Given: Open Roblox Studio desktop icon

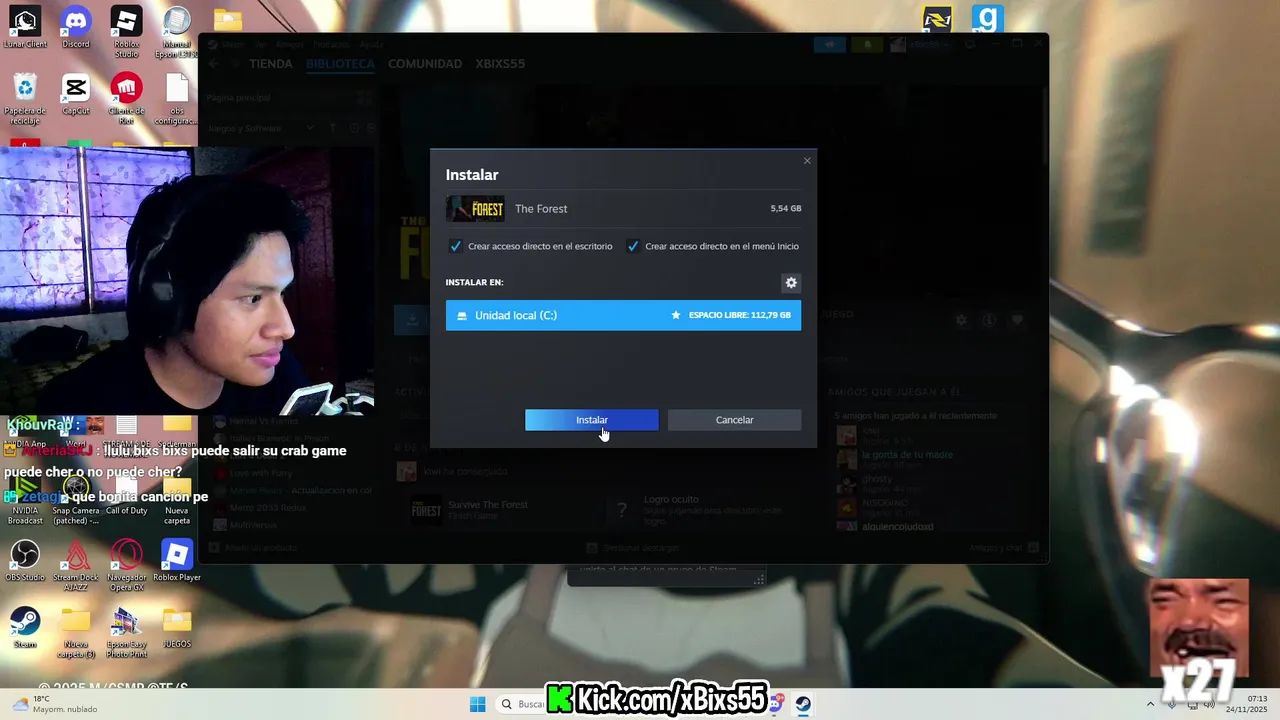Looking at the screenshot, I should point(126,32).
